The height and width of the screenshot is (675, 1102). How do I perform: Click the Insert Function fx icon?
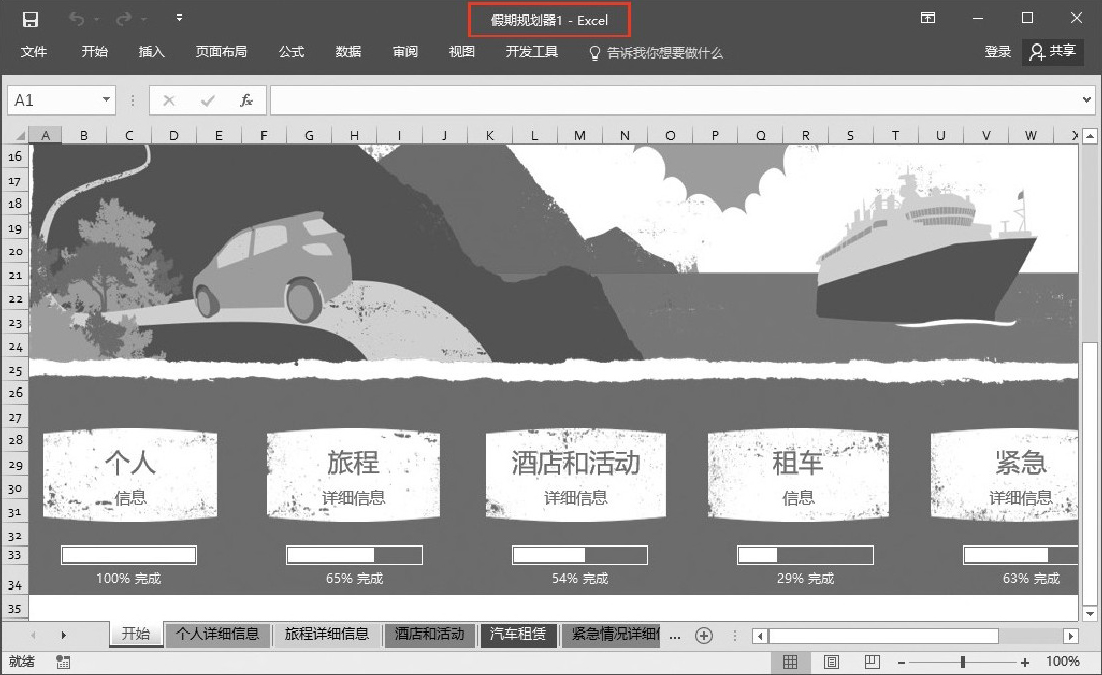click(246, 100)
